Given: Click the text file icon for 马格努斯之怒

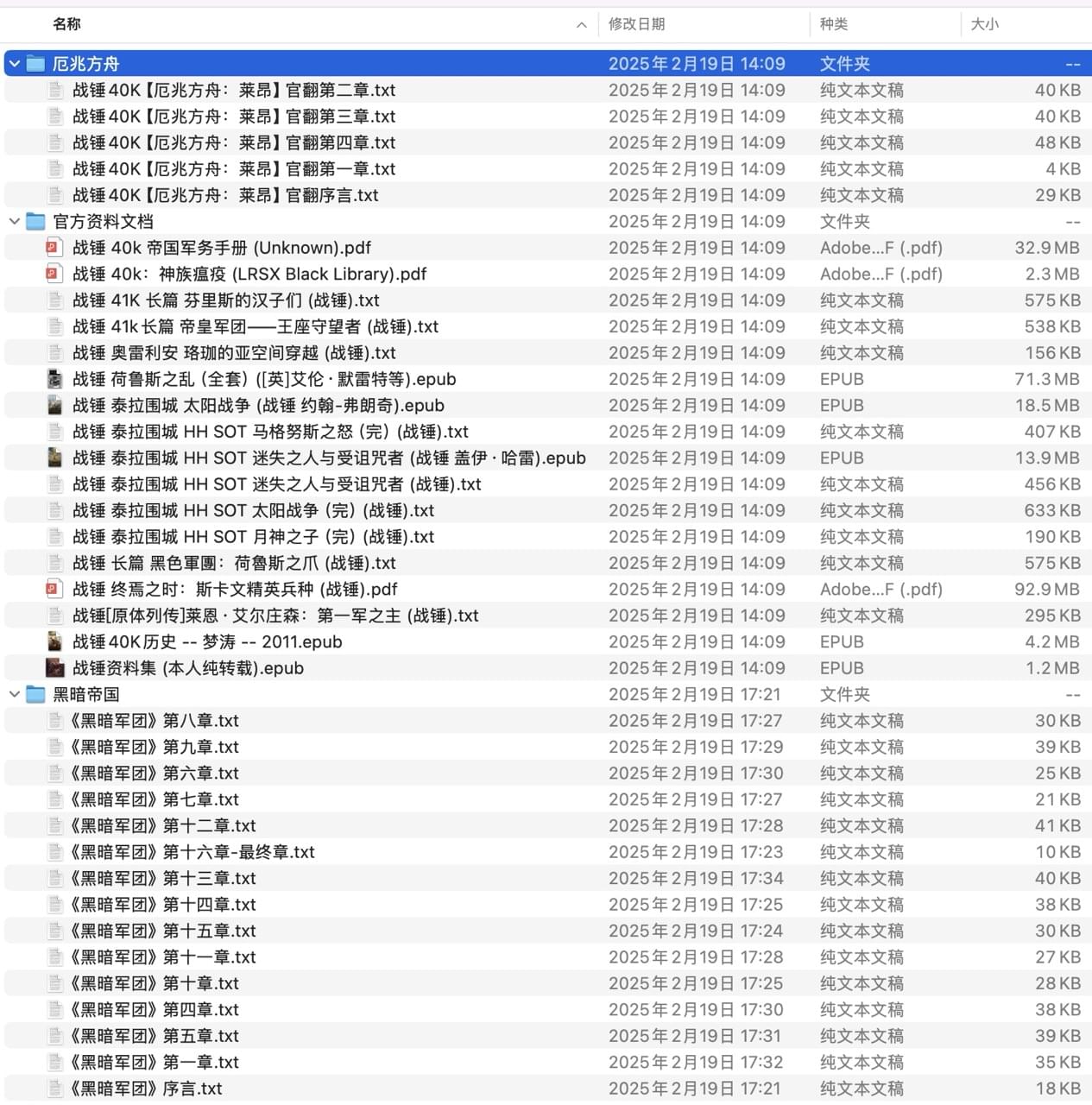Looking at the screenshot, I should point(55,432).
